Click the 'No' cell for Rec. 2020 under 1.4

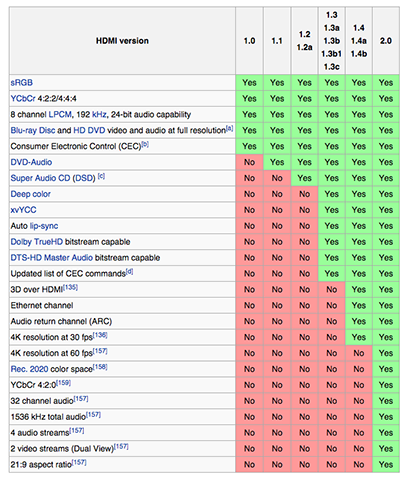pos(359,369)
